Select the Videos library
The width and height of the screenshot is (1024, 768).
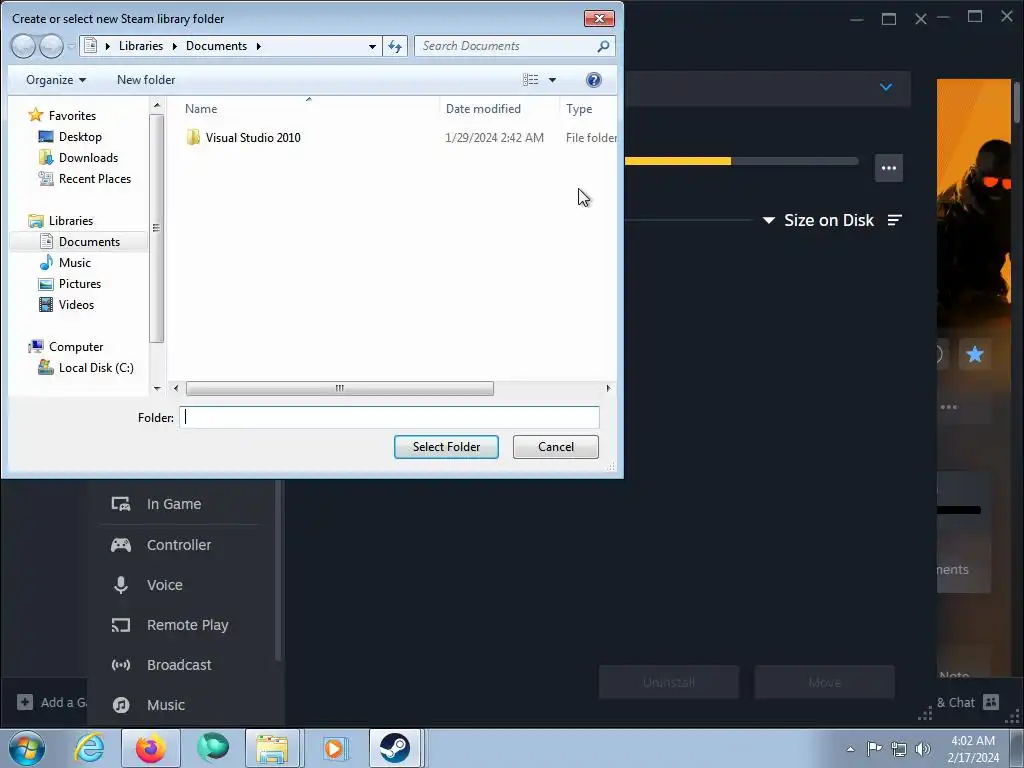point(76,304)
